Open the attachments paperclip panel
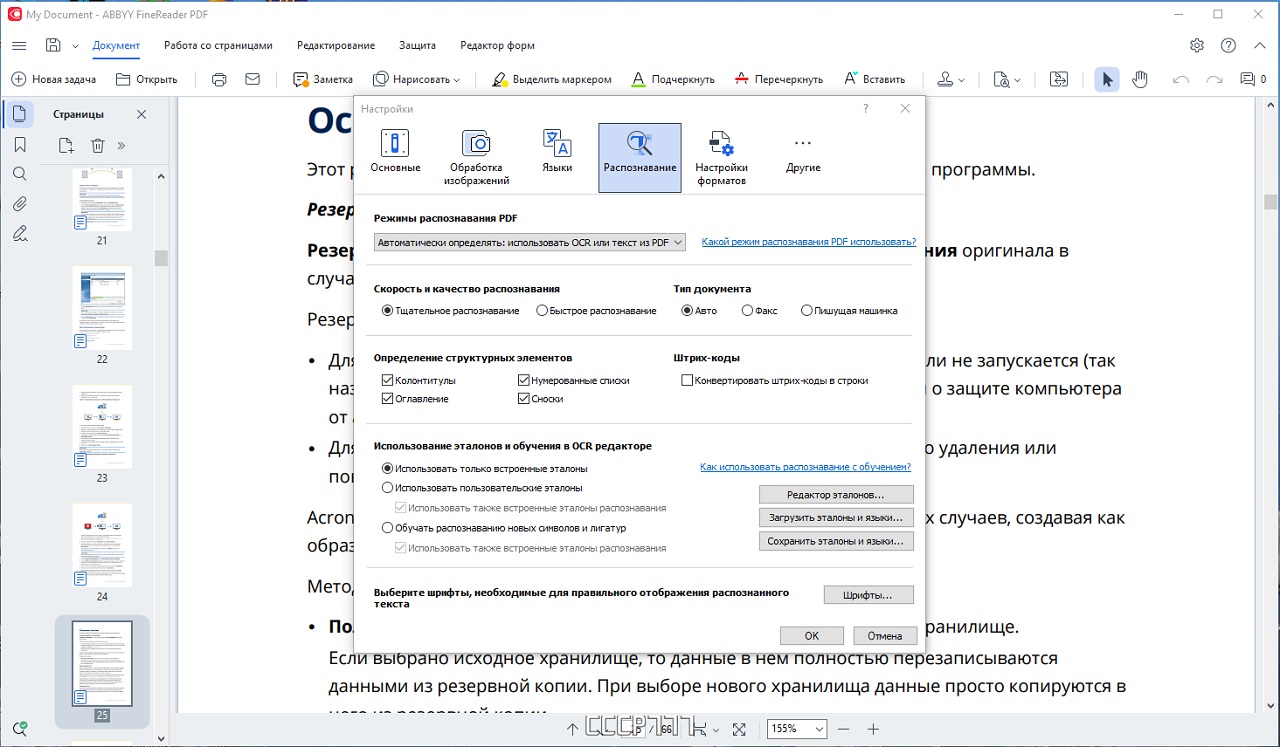The image size is (1280, 747). point(19,204)
